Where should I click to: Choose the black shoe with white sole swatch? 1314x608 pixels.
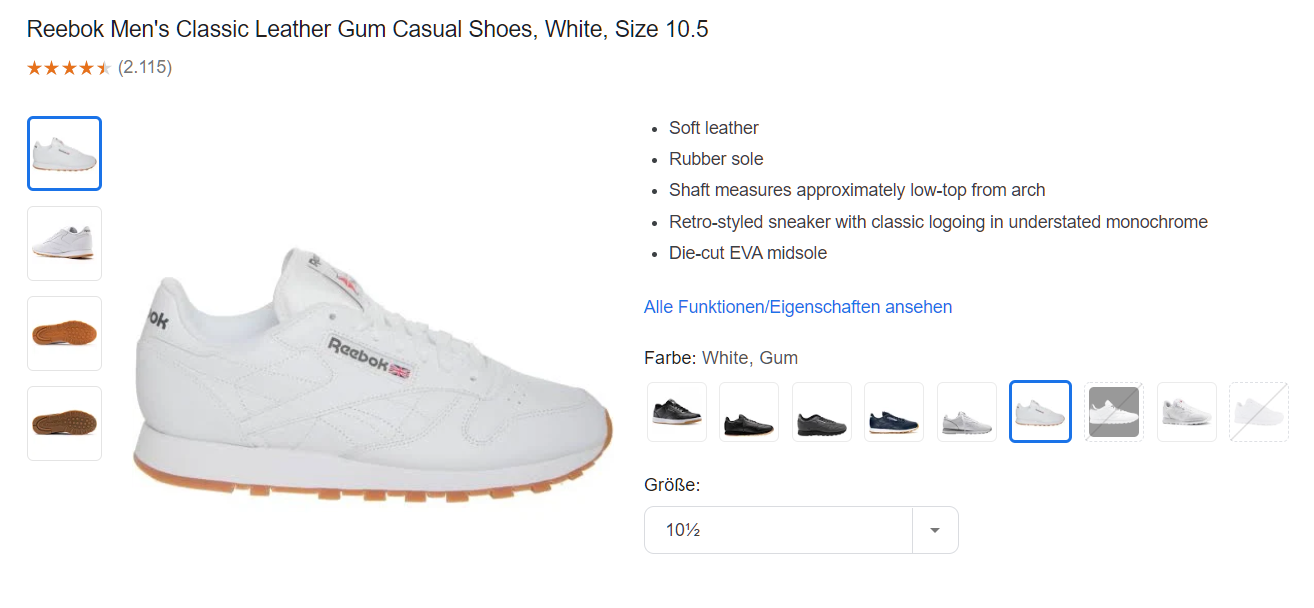coord(677,411)
